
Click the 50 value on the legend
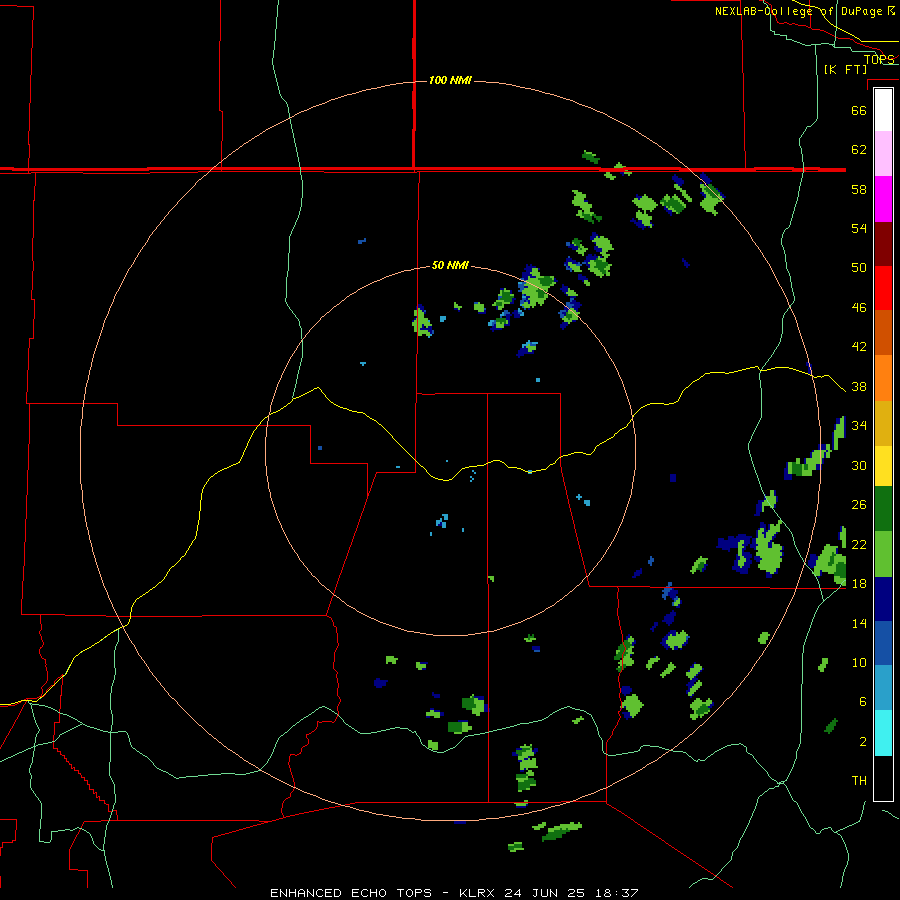pos(859,268)
